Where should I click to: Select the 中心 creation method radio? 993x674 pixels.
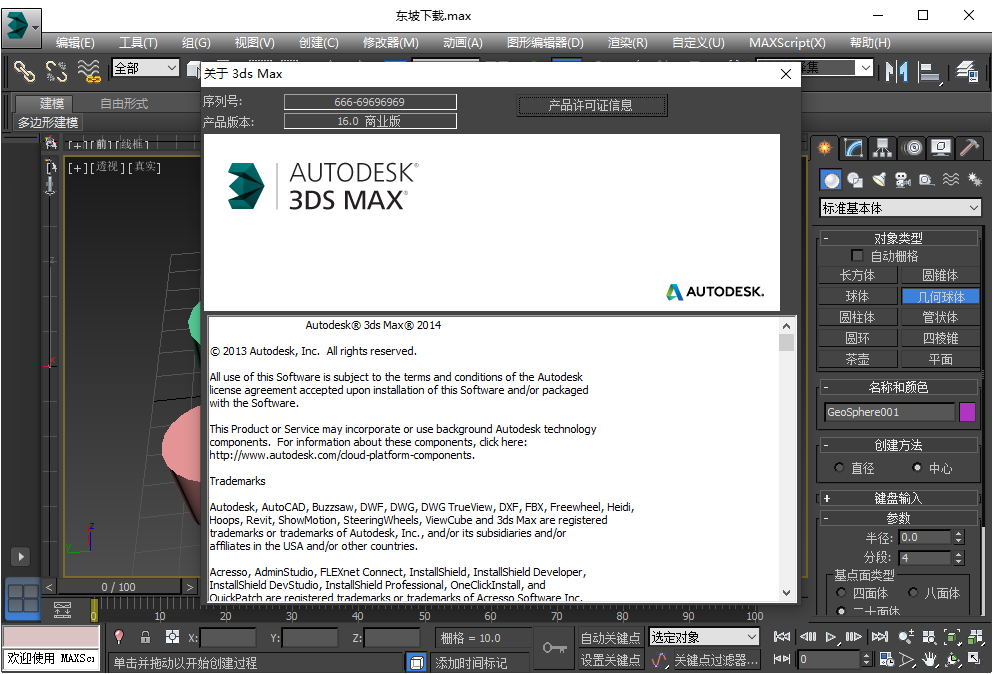point(916,467)
